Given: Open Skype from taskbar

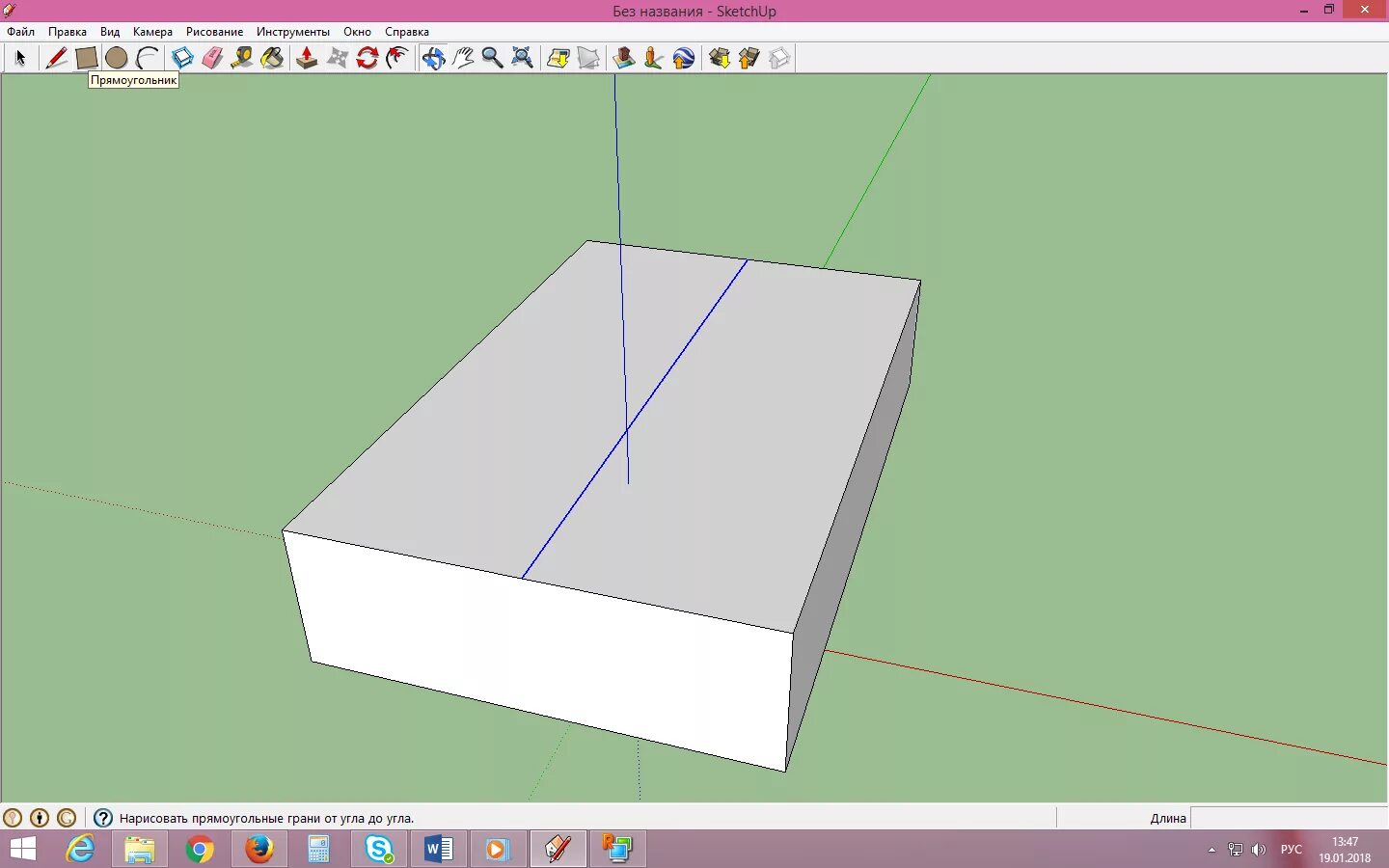Looking at the screenshot, I should tap(378, 849).
